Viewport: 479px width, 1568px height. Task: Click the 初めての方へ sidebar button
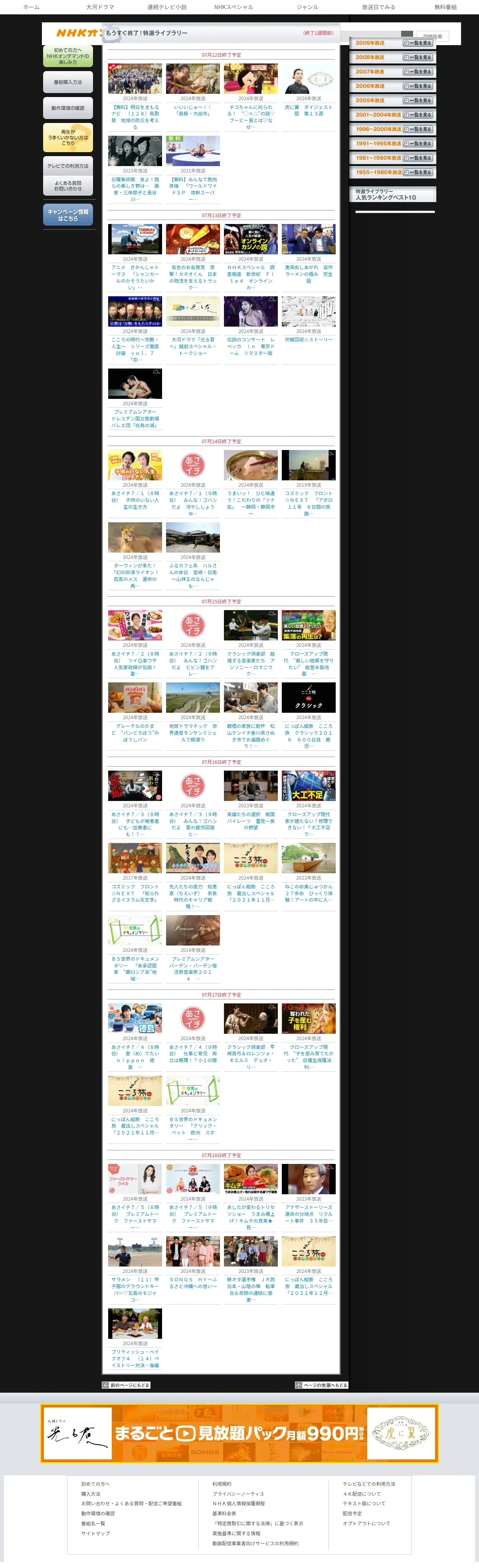click(x=68, y=56)
